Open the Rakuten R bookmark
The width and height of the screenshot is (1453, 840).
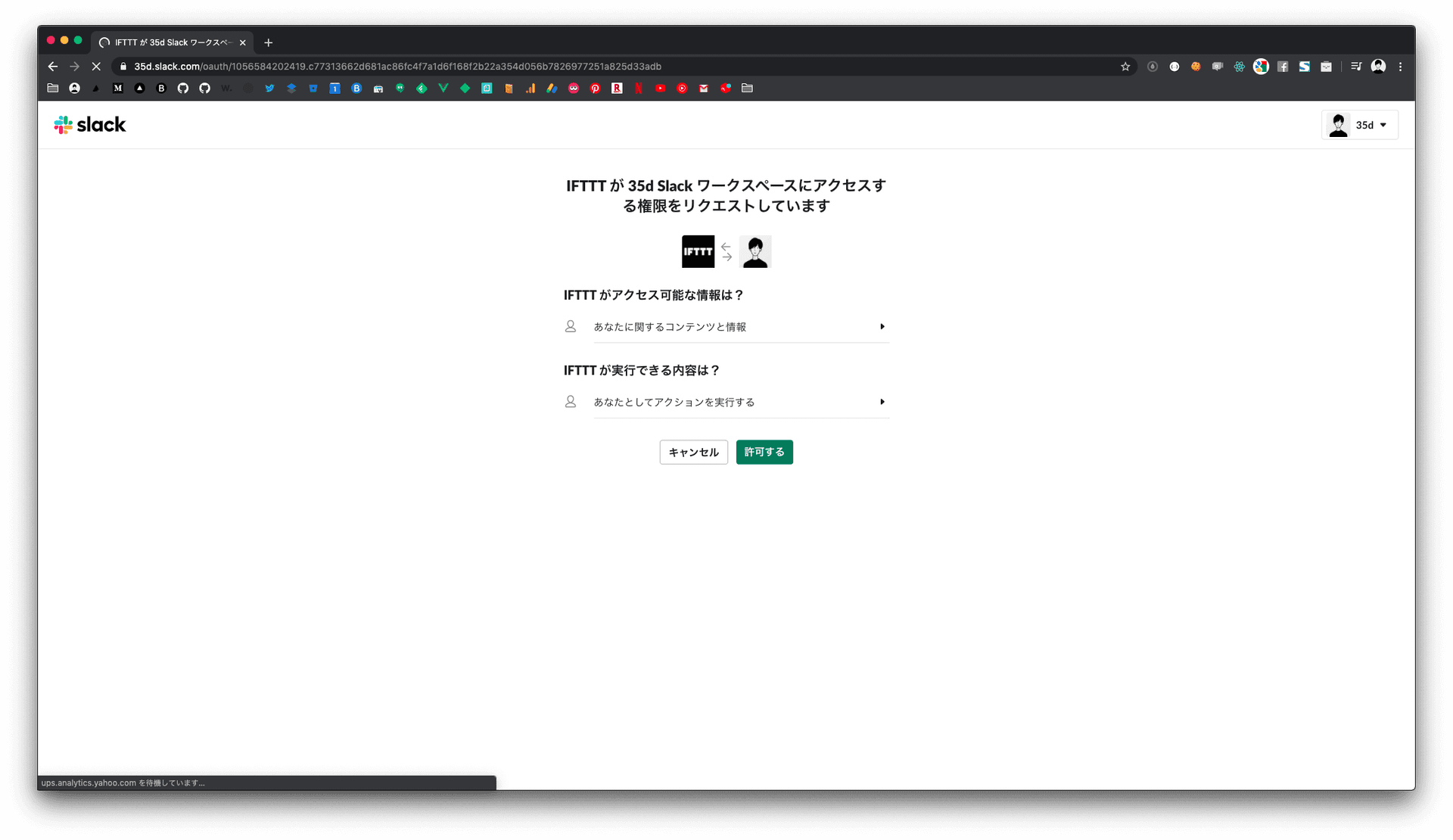618,89
